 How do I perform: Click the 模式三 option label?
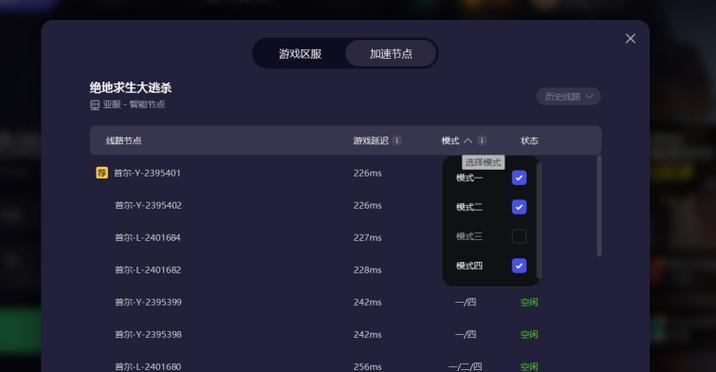(x=469, y=236)
